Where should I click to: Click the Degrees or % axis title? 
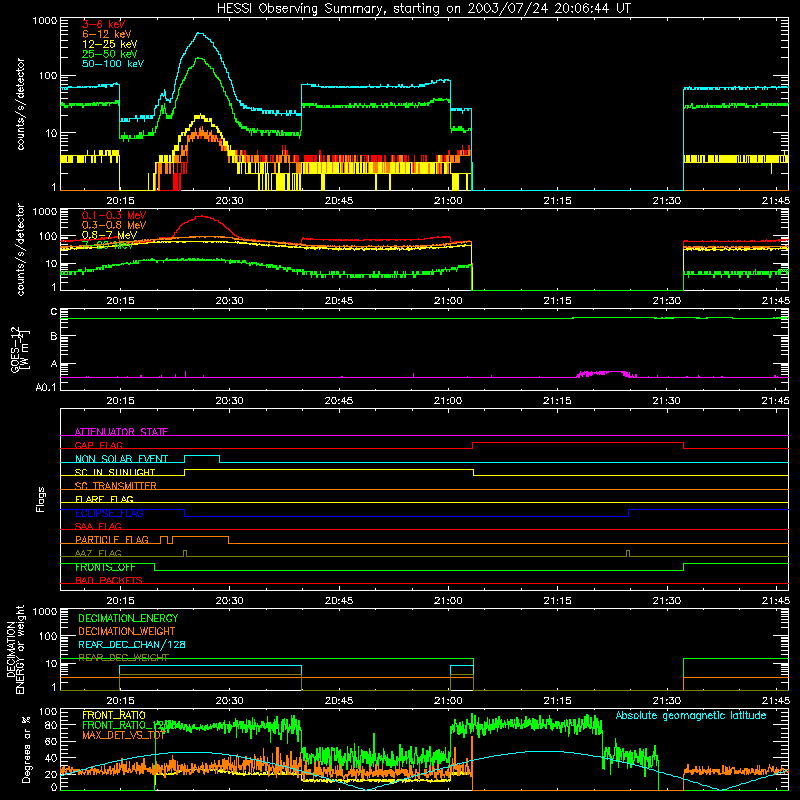pos(26,749)
